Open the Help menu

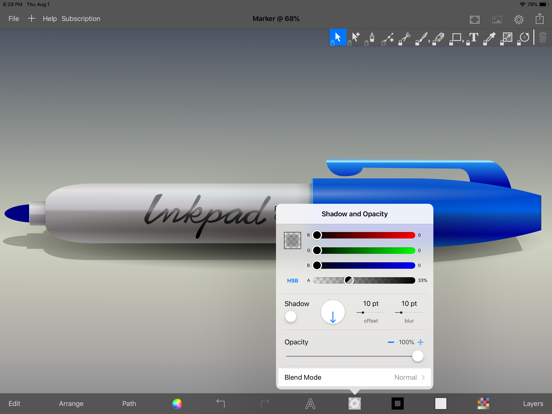click(49, 19)
